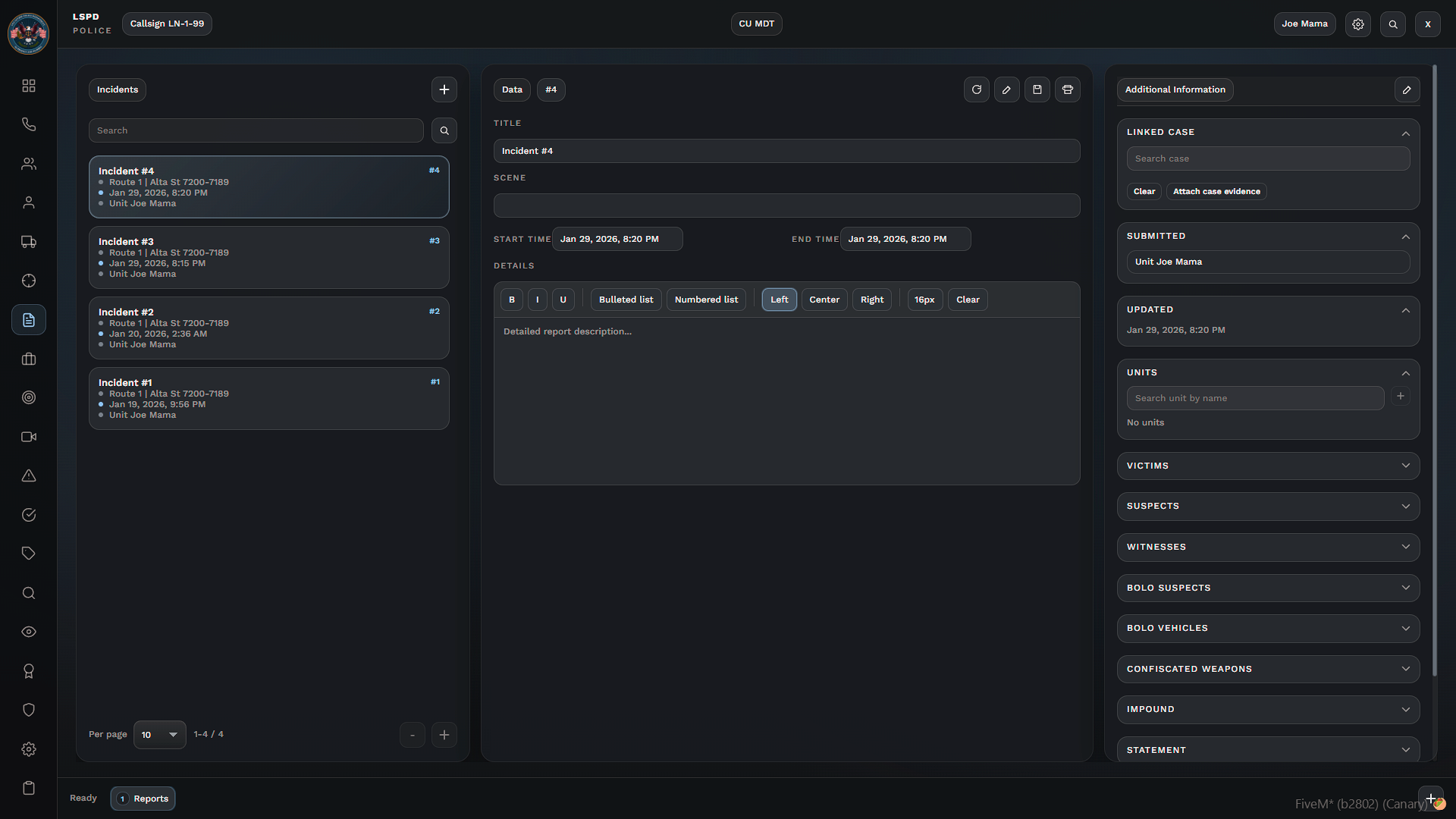Switch to the Reports tab at bottom
Viewport: 1456px width, 819px height.
143,799
